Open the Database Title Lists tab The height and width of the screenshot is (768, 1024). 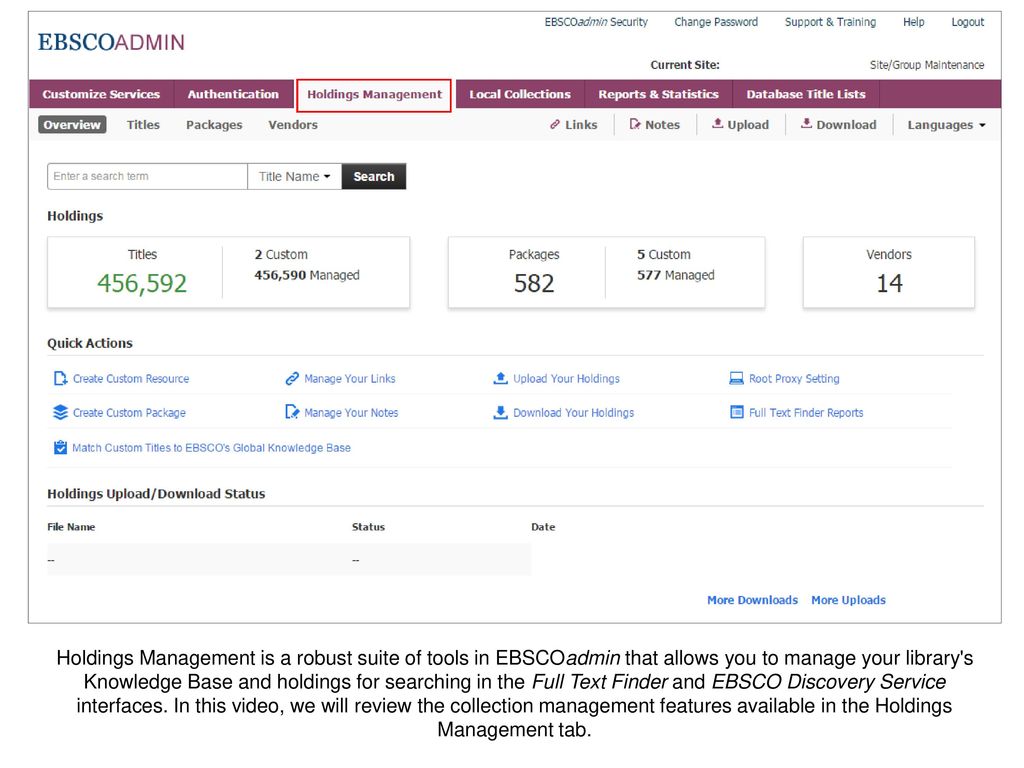(x=806, y=94)
